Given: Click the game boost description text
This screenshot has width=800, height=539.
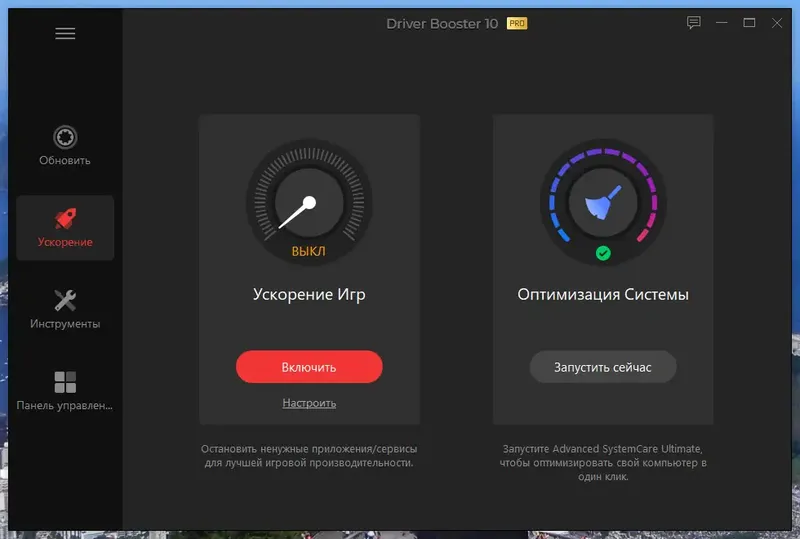Looking at the screenshot, I should (309, 456).
